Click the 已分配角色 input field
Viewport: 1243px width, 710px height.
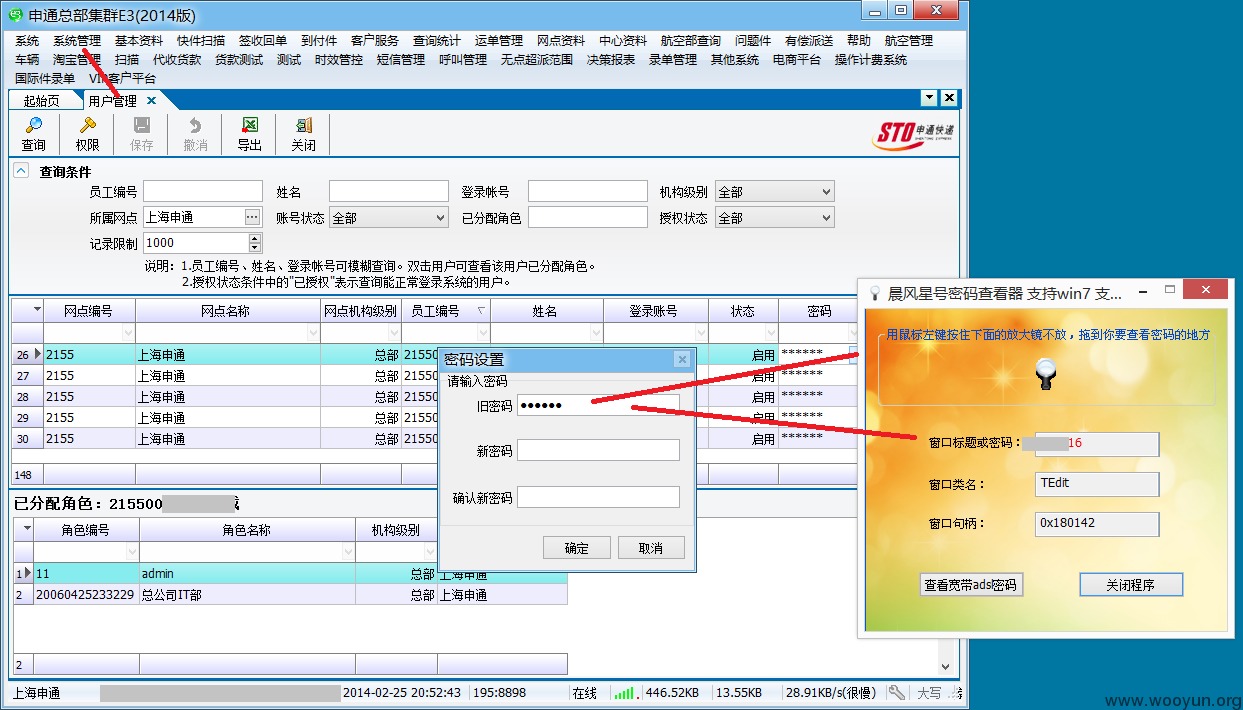coord(588,217)
